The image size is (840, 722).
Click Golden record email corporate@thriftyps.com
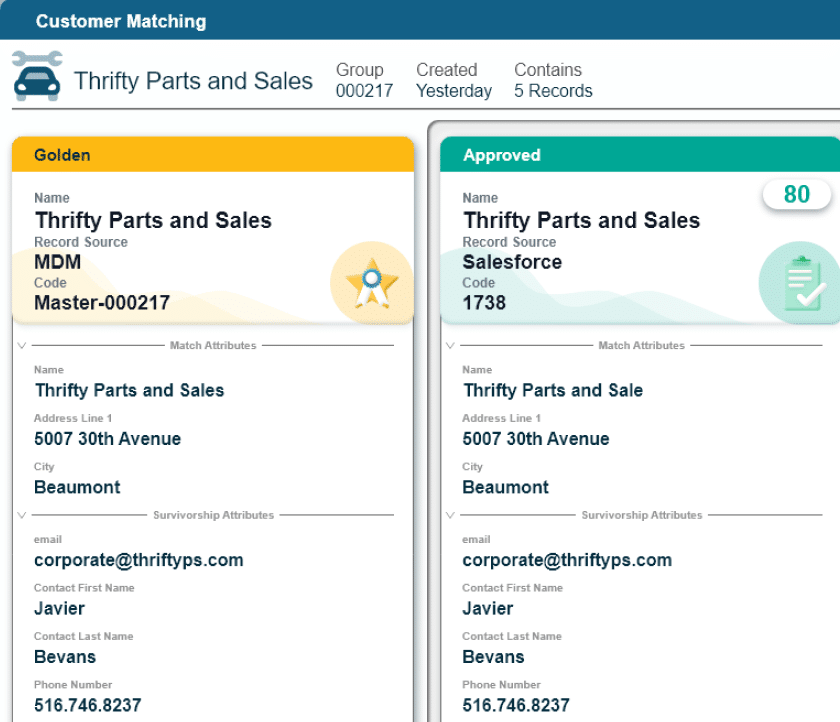(139, 560)
